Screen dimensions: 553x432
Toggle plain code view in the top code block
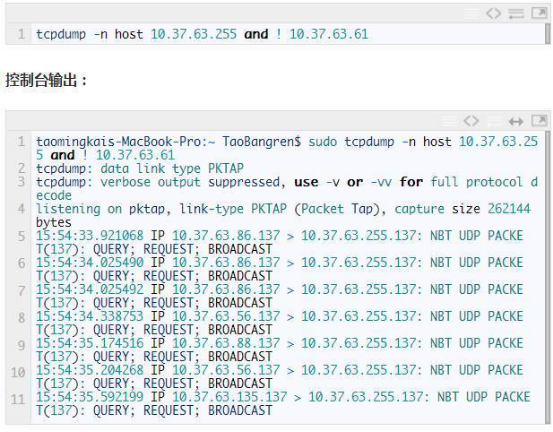click(493, 13)
